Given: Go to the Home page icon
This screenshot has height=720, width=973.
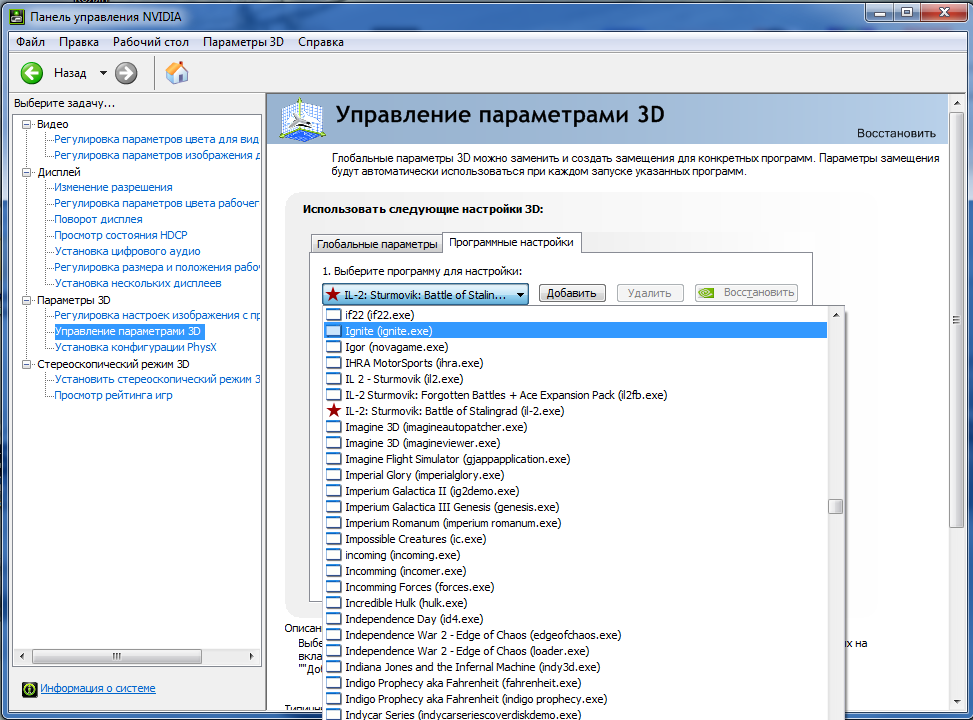Looking at the screenshot, I should 177,73.
